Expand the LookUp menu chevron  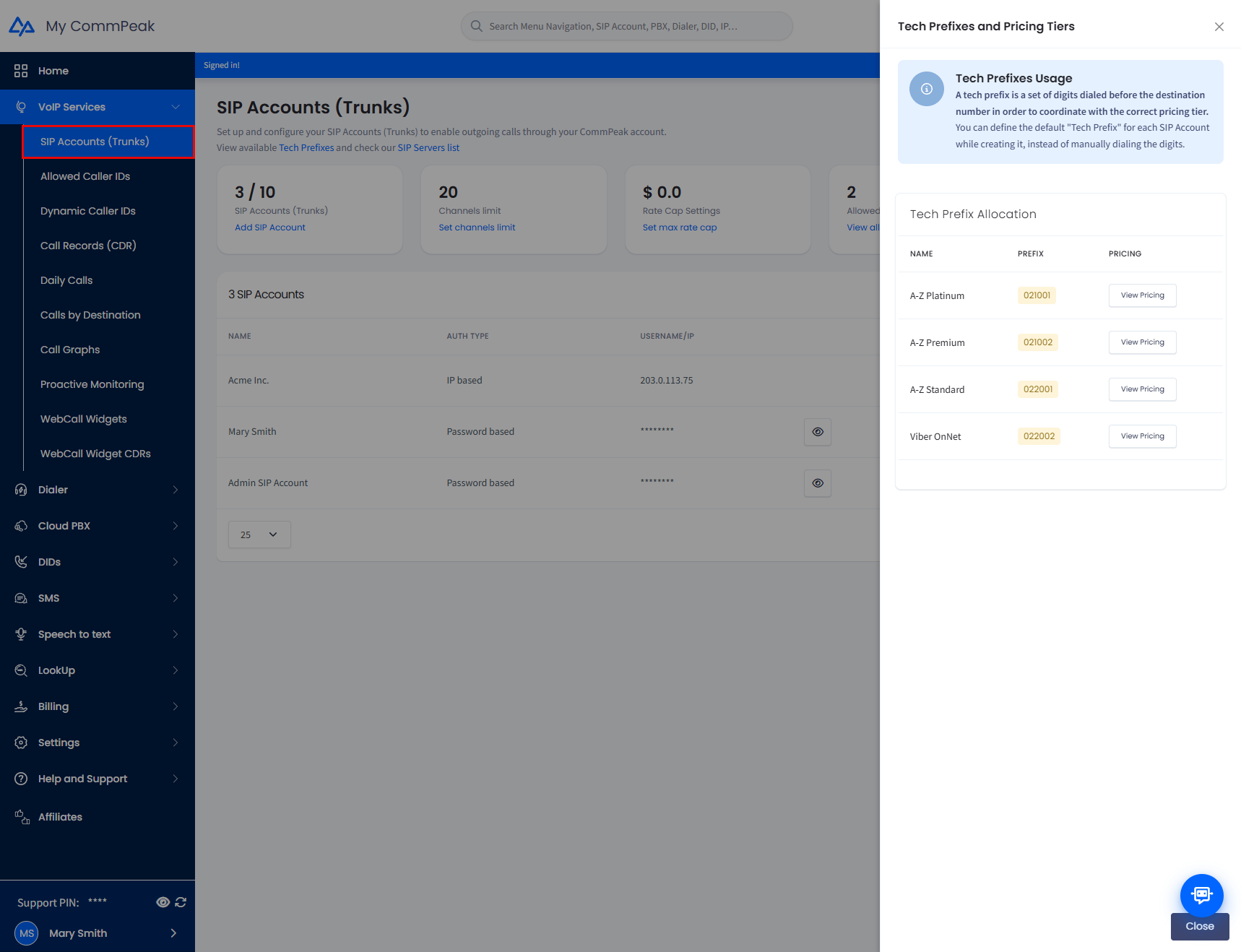coord(176,670)
